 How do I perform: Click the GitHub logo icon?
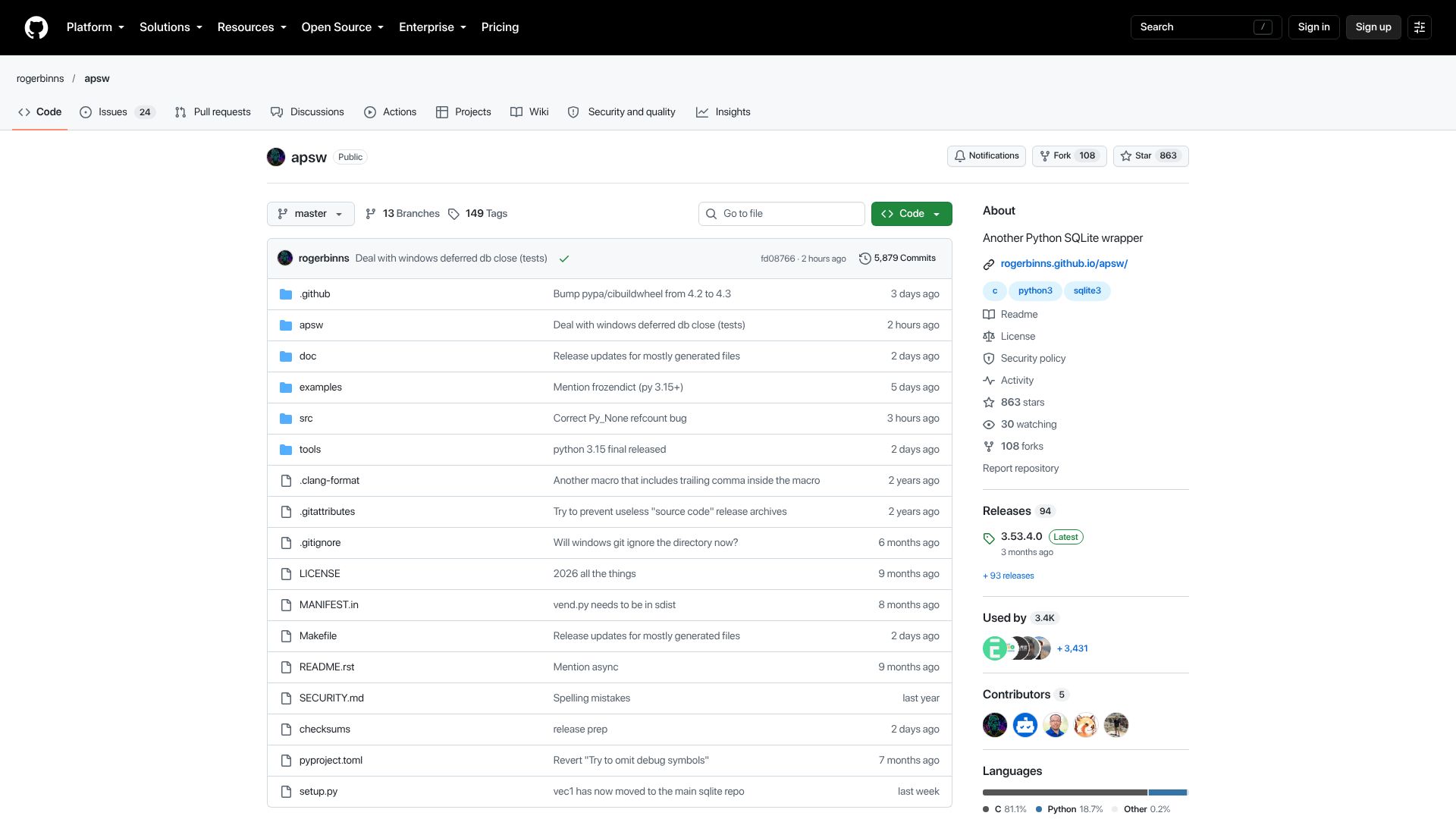(x=36, y=27)
